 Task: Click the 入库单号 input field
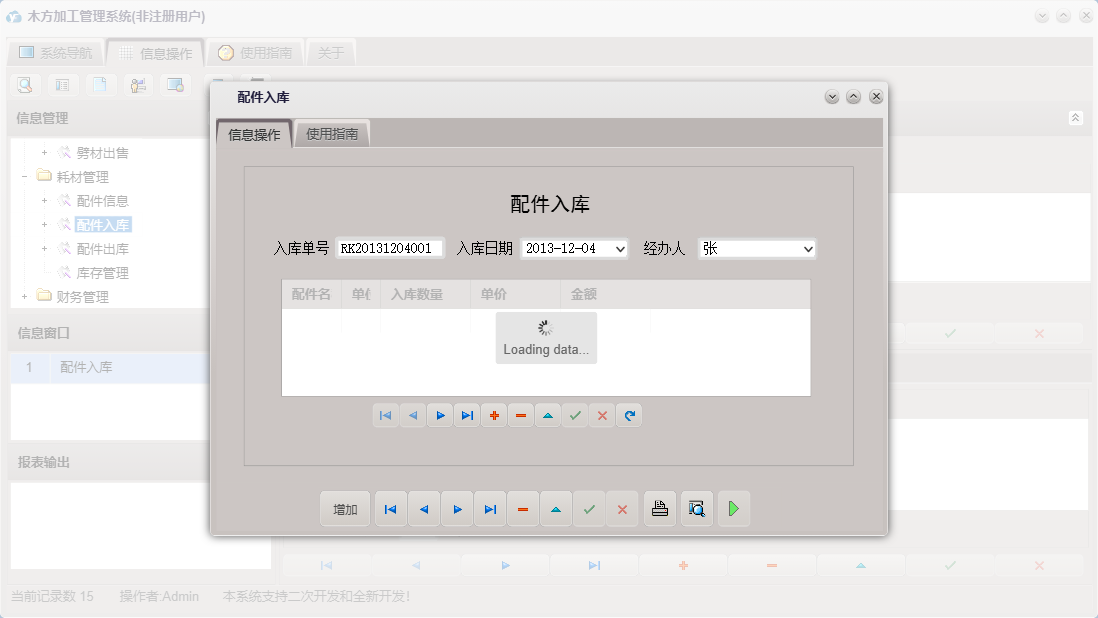point(390,248)
